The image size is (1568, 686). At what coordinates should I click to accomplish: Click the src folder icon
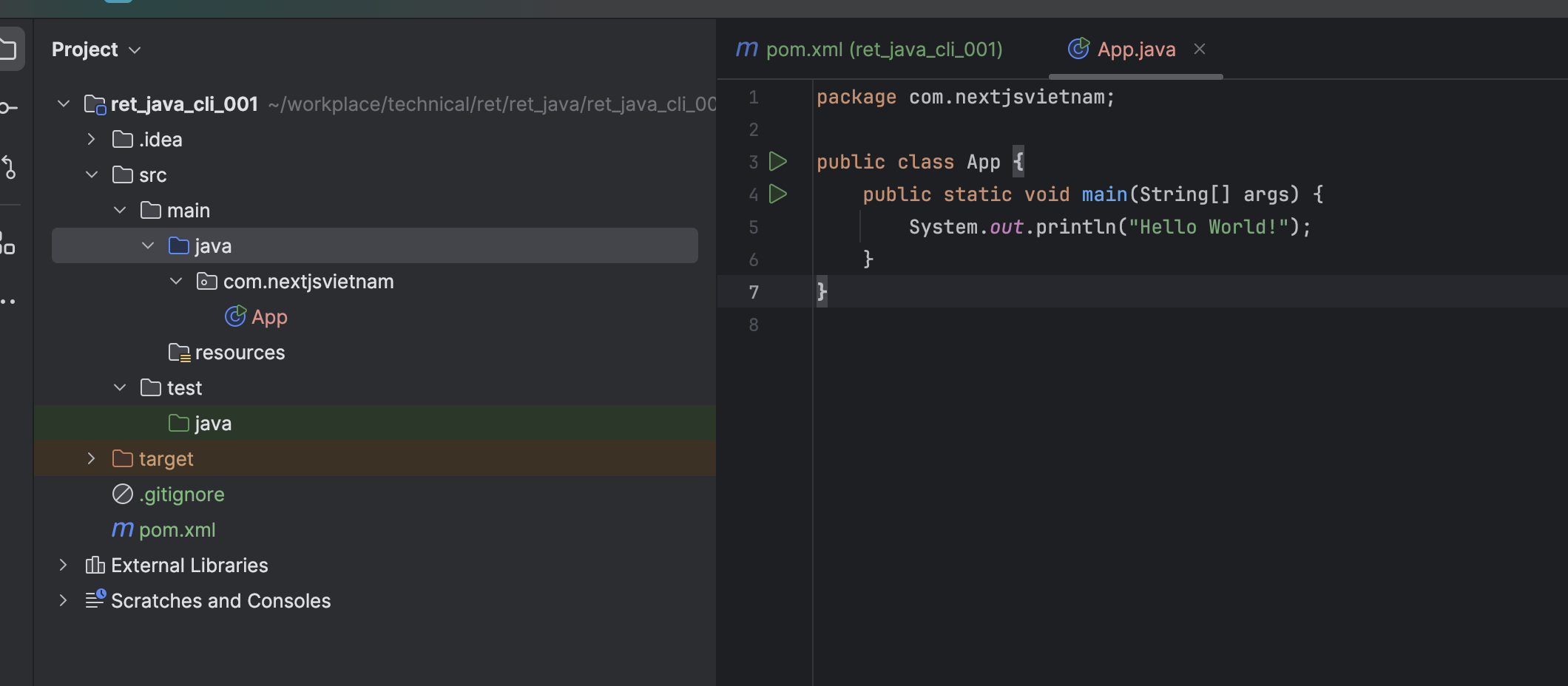(x=123, y=174)
